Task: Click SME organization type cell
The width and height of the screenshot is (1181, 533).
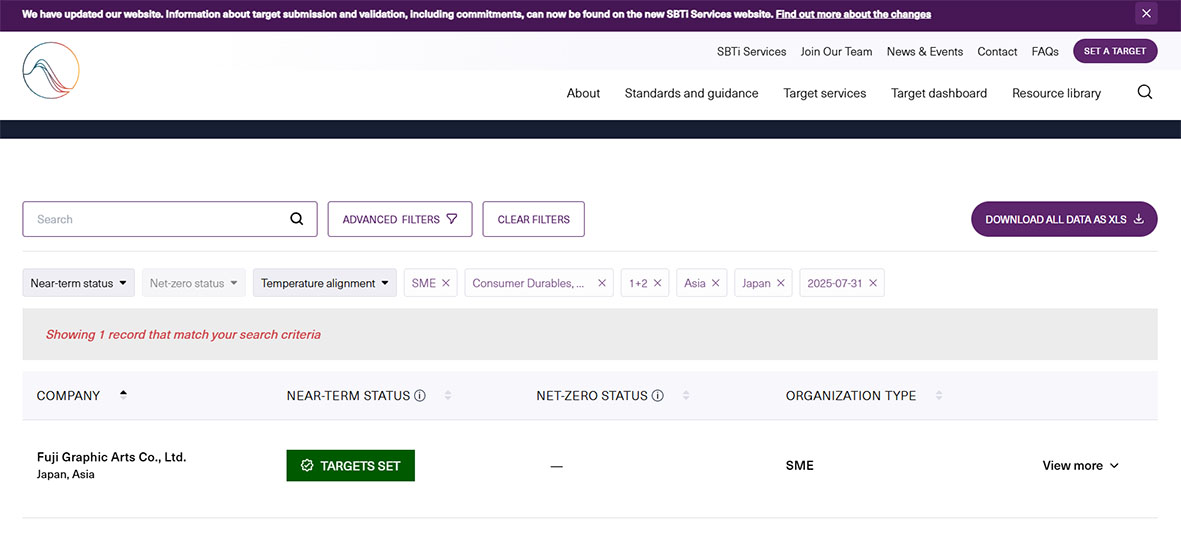Action: click(799, 465)
